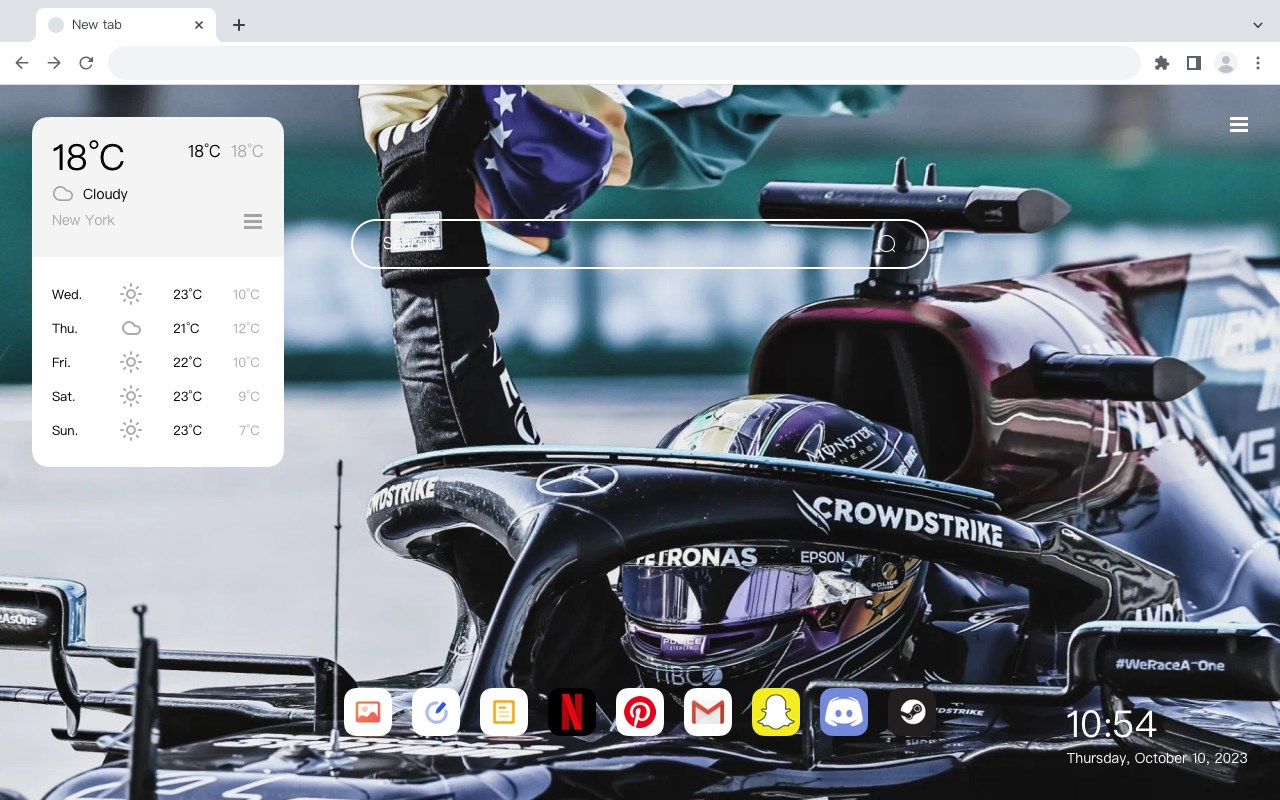Click the browser back arrow
Screen dimensions: 1280x800
click(x=22, y=63)
